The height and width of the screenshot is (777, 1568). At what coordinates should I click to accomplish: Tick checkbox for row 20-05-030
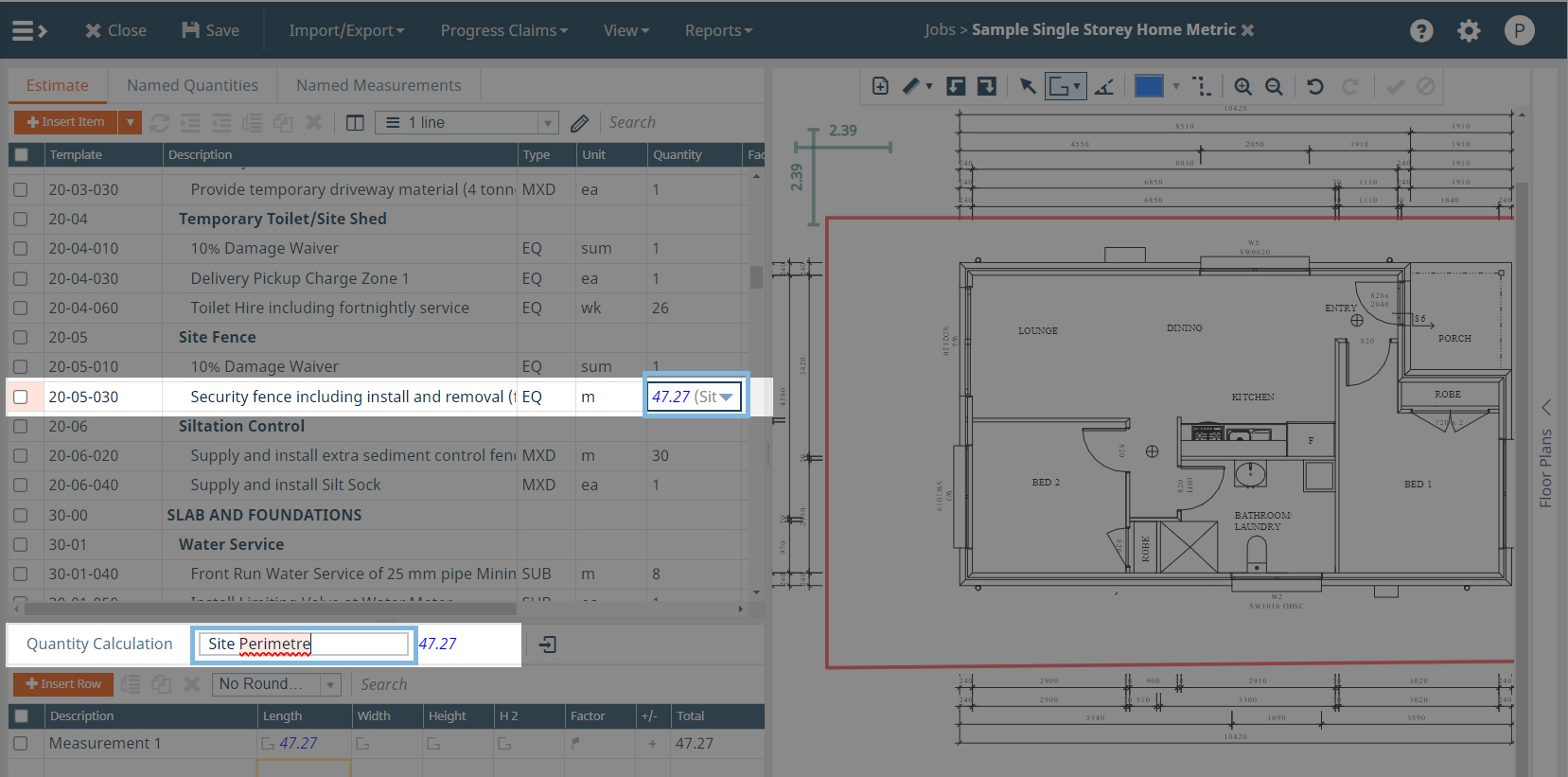coord(21,397)
